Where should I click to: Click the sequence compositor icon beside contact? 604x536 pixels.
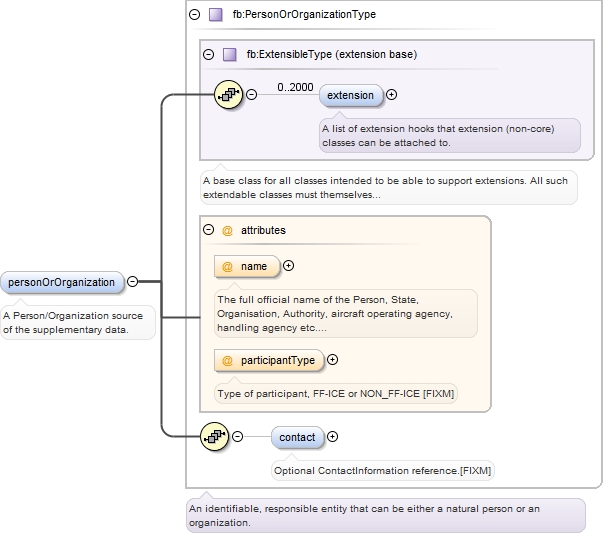click(x=214, y=437)
